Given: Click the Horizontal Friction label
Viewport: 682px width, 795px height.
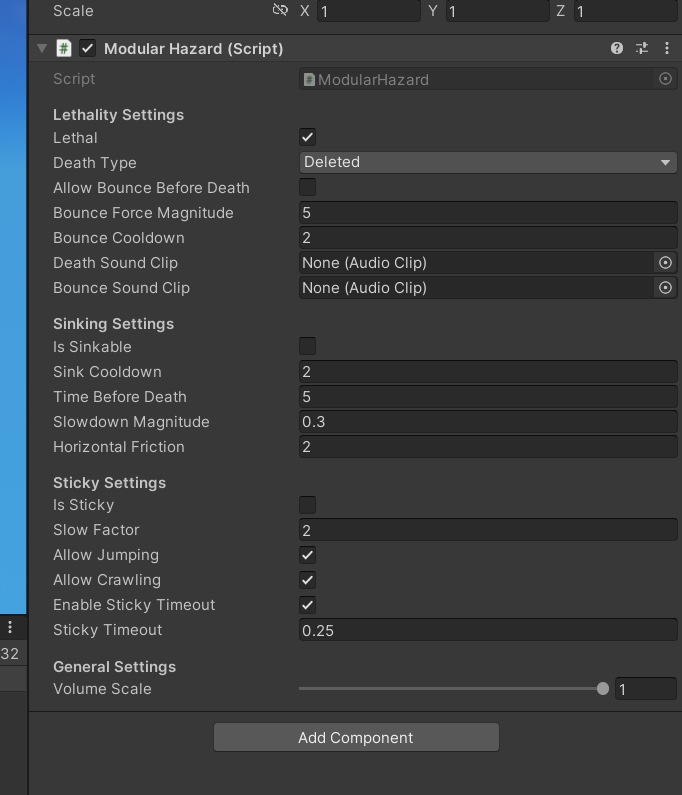Looking at the screenshot, I should pos(119,447).
